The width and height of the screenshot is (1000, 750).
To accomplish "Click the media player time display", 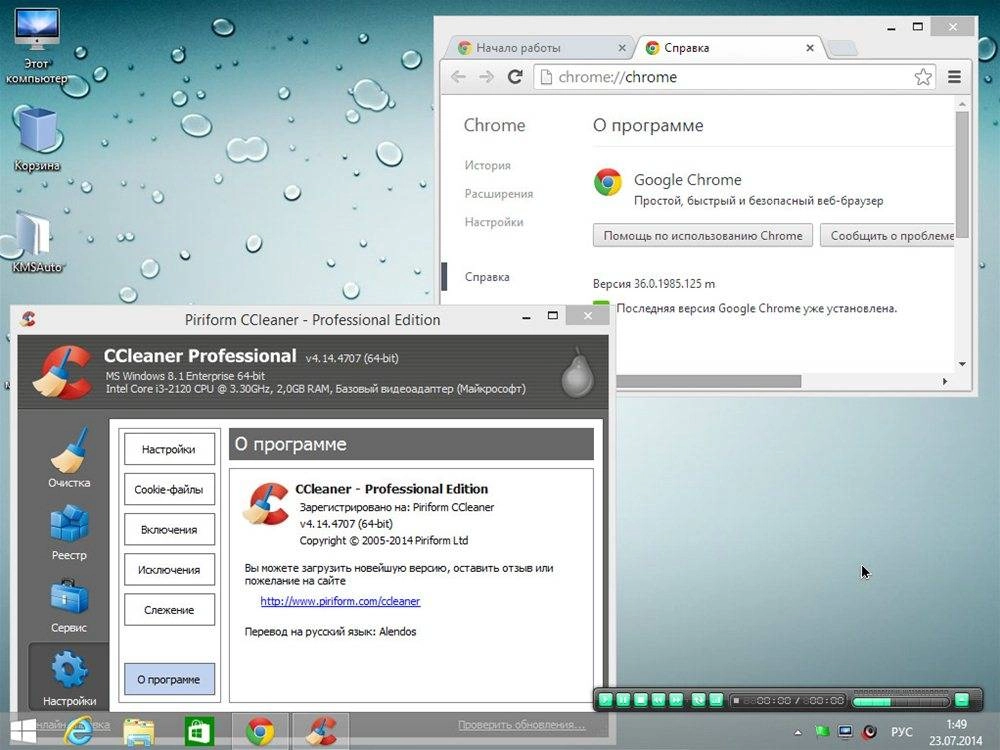I will coord(788,700).
